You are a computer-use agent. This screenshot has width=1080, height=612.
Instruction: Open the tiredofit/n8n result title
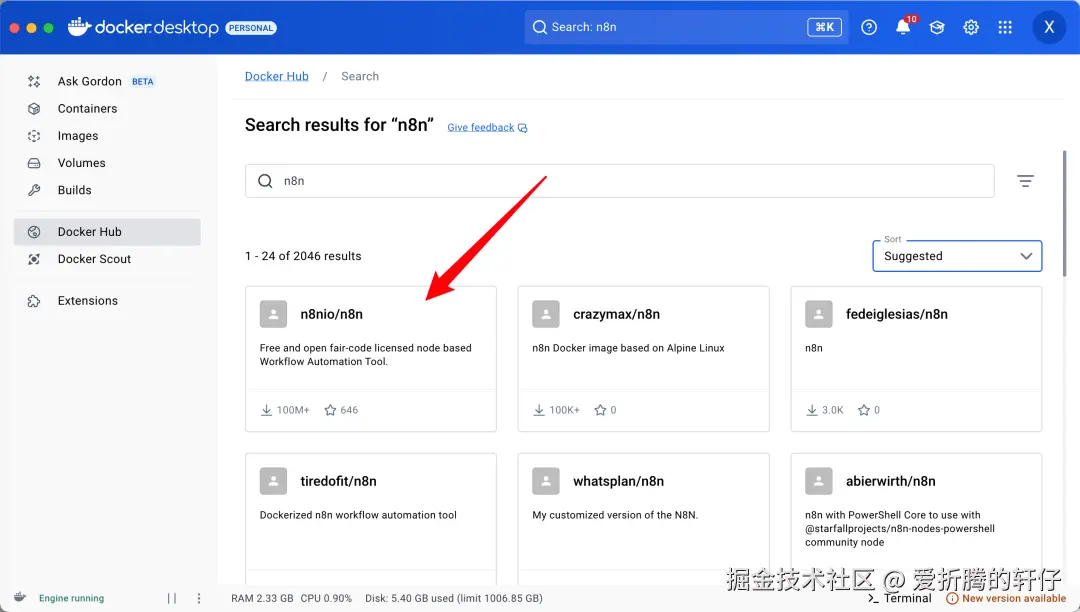tap(338, 481)
